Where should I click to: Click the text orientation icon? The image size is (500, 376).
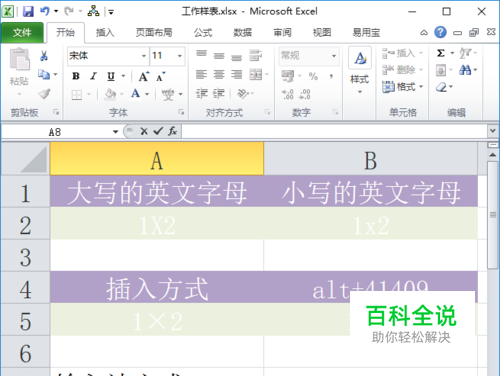tap(243, 94)
